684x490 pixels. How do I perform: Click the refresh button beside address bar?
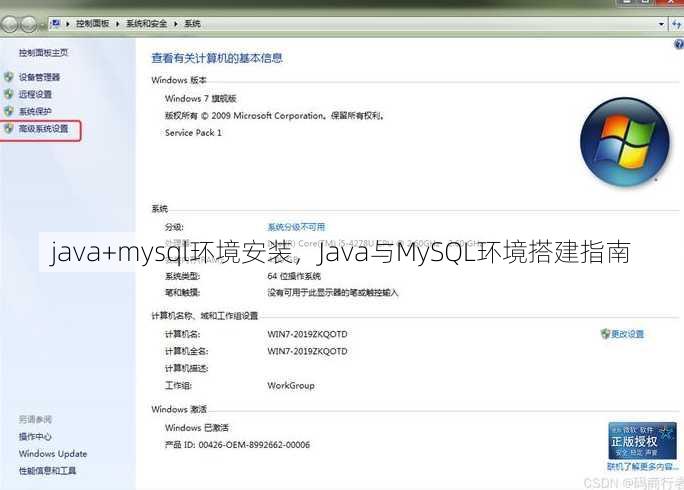[677, 24]
